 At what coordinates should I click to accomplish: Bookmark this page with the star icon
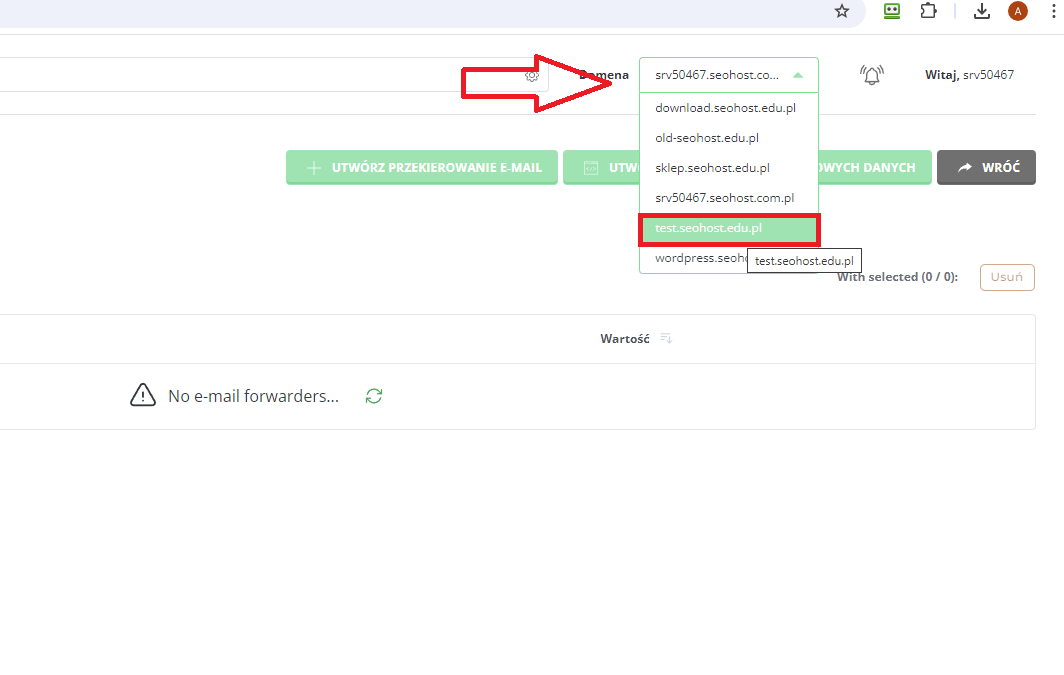pyautogui.click(x=842, y=11)
